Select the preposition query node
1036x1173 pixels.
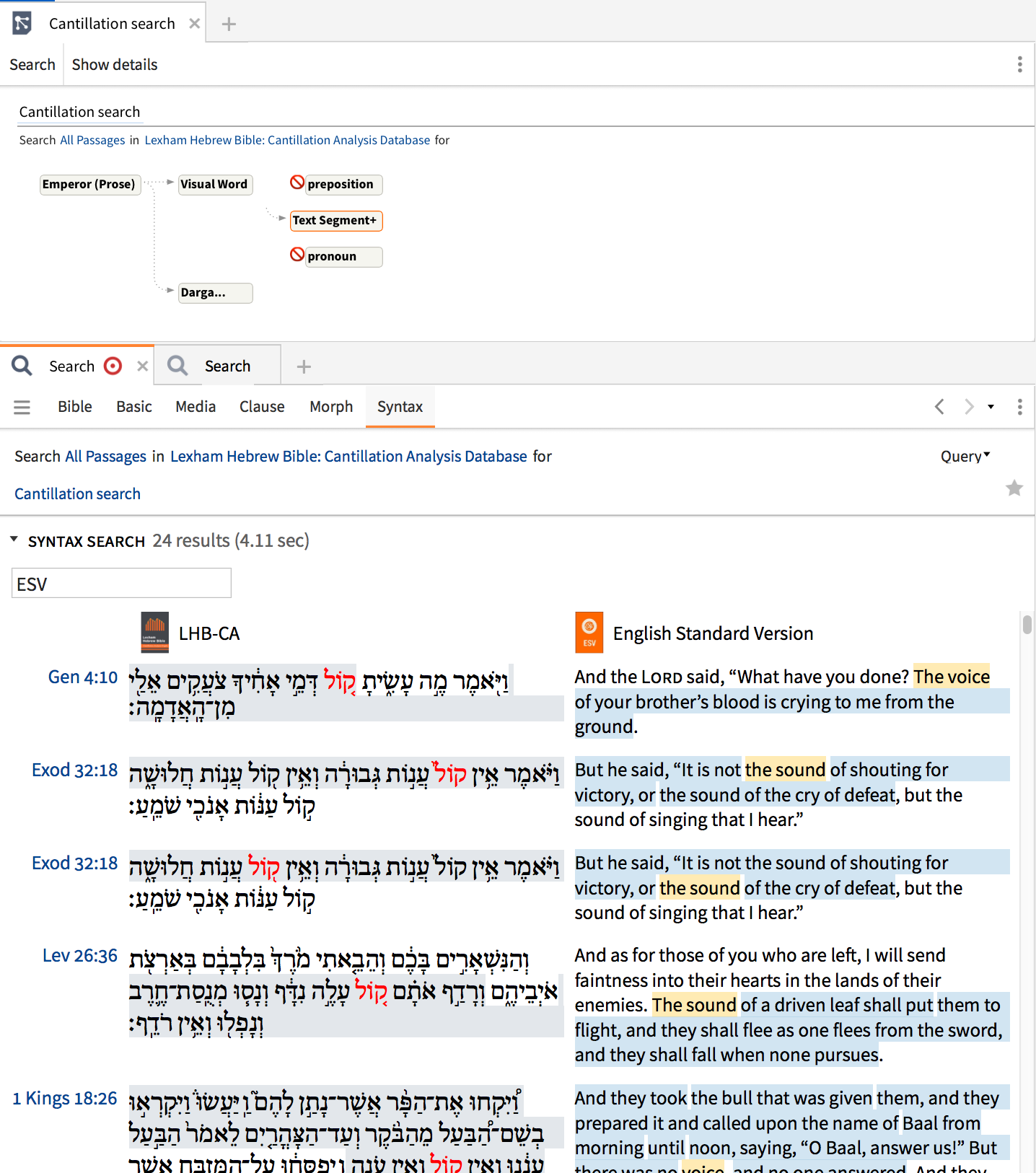pyautogui.click(x=343, y=185)
